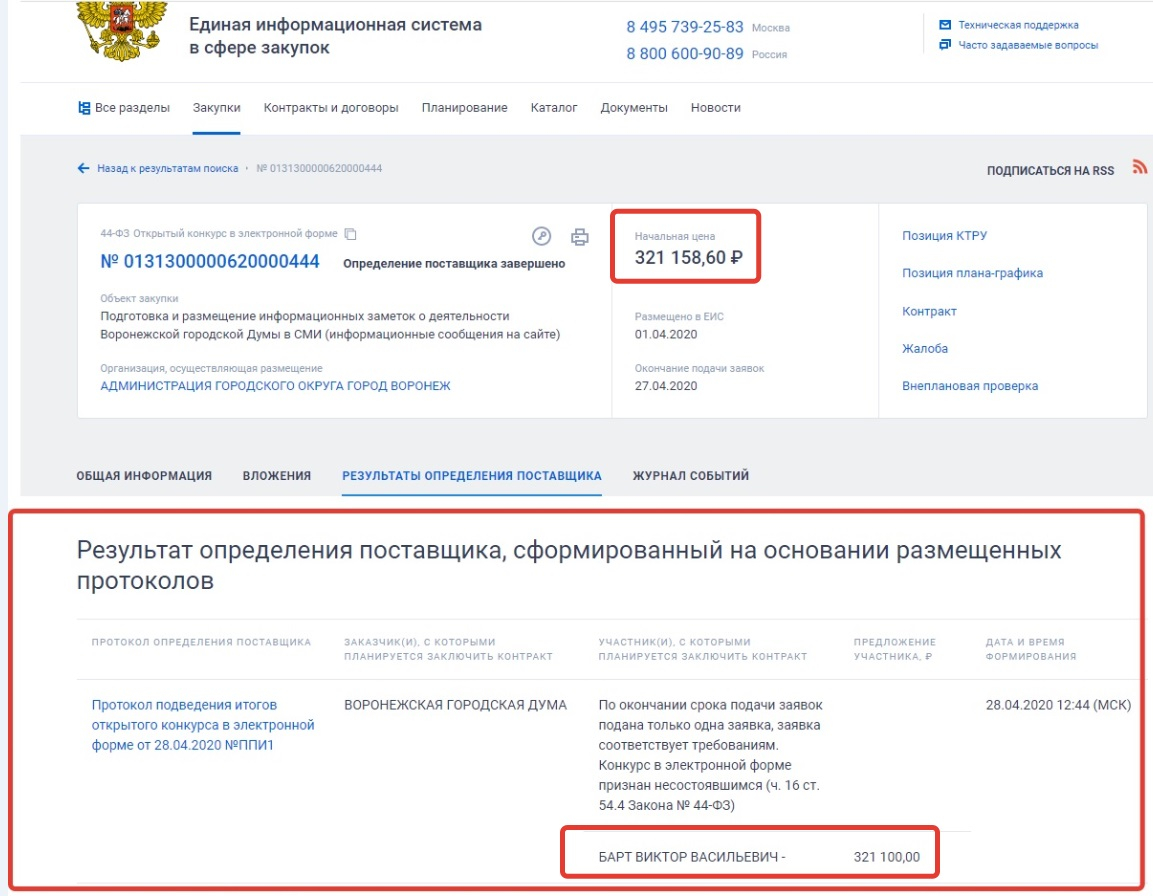The height and width of the screenshot is (896, 1153).
Task: Open the Позиция плана-графика link
Action: pyautogui.click(x=972, y=273)
